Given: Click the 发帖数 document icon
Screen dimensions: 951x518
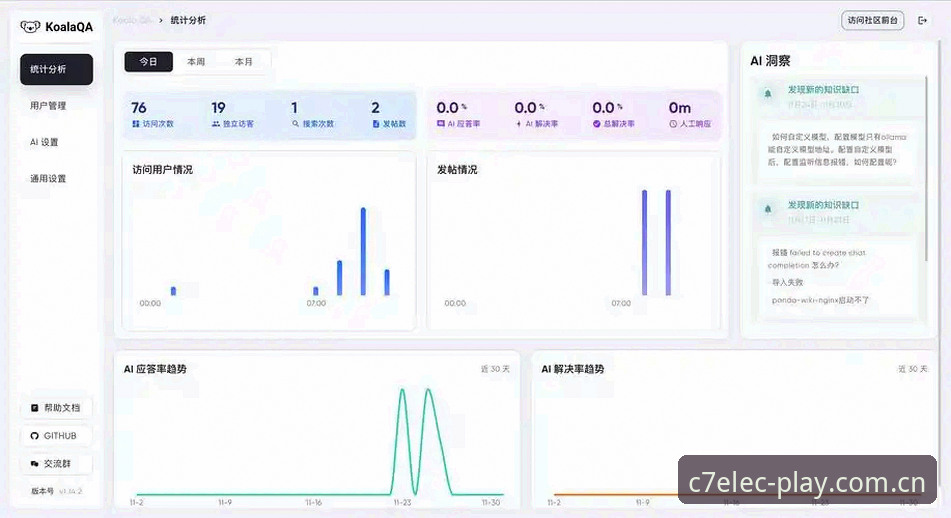Looking at the screenshot, I should [376, 124].
